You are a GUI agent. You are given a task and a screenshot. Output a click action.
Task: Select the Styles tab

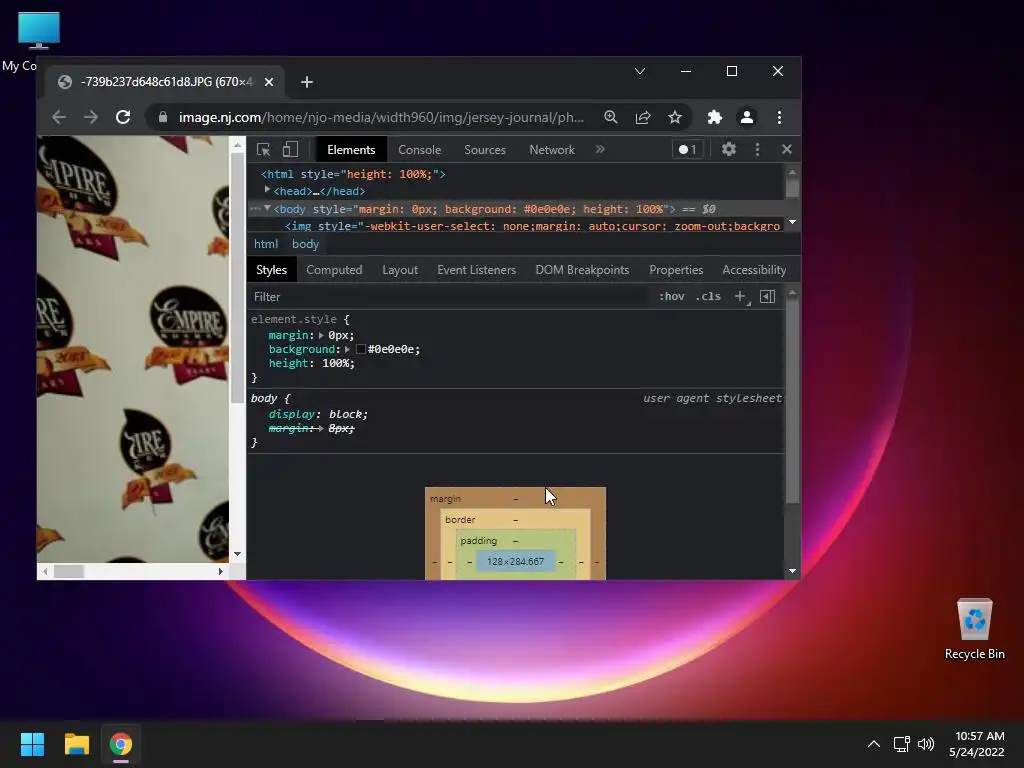click(271, 270)
